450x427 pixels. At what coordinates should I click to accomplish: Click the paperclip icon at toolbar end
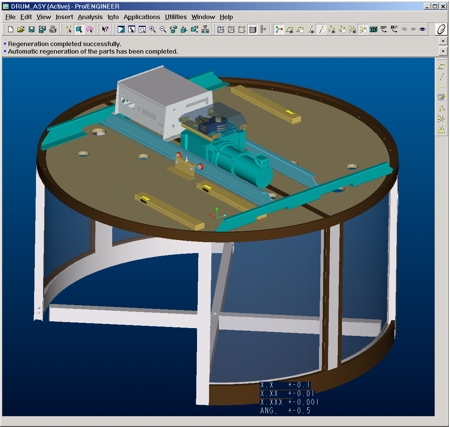pos(441,29)
